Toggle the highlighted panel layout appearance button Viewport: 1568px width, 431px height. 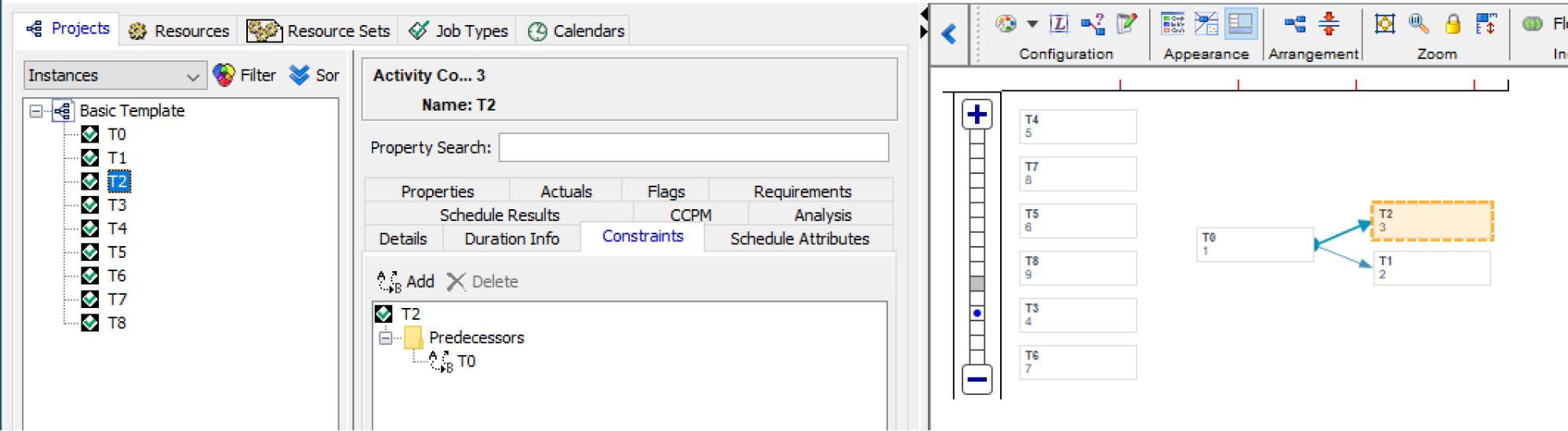(x=1240, y=24)
